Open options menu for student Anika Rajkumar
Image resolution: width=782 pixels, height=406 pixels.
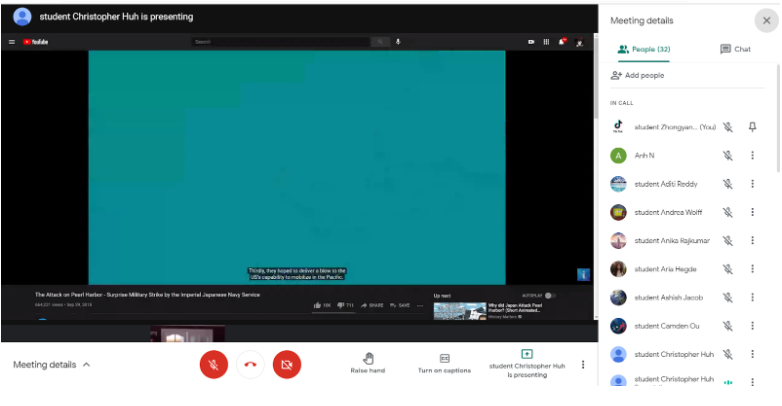coord(753,241)
